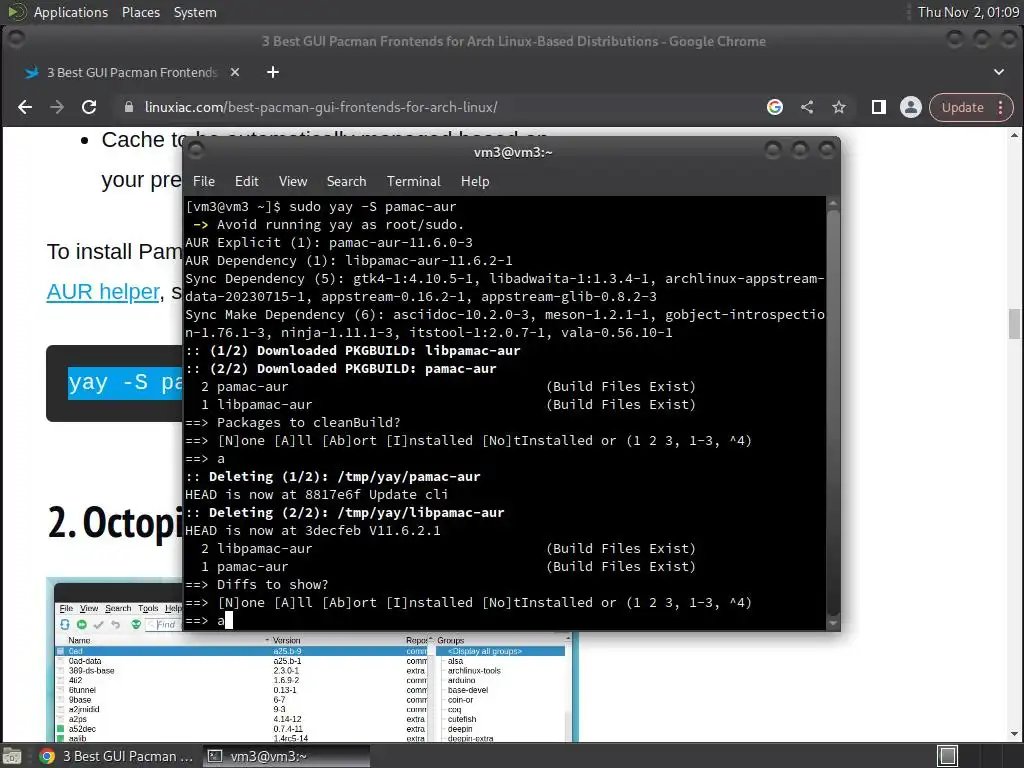Open the Places menu in the top panel
The image size is (1024, 768).
(140, 12)
